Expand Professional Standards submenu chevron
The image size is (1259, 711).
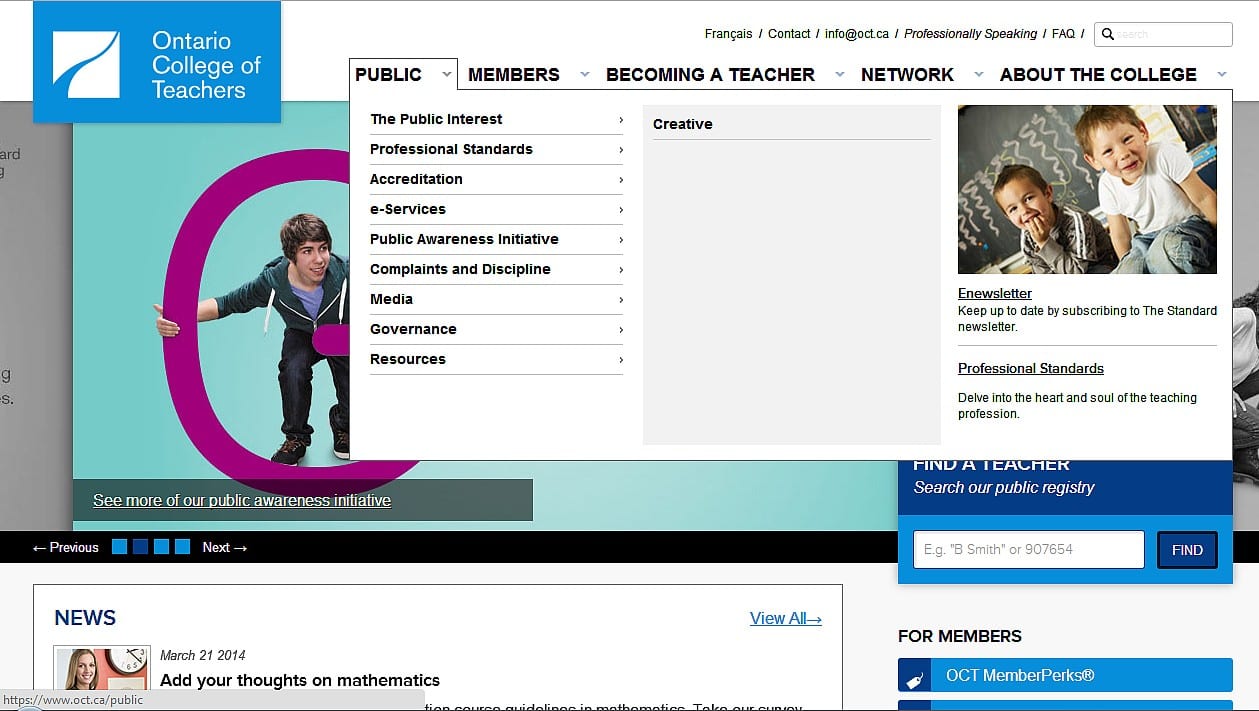tap(620, 150)
